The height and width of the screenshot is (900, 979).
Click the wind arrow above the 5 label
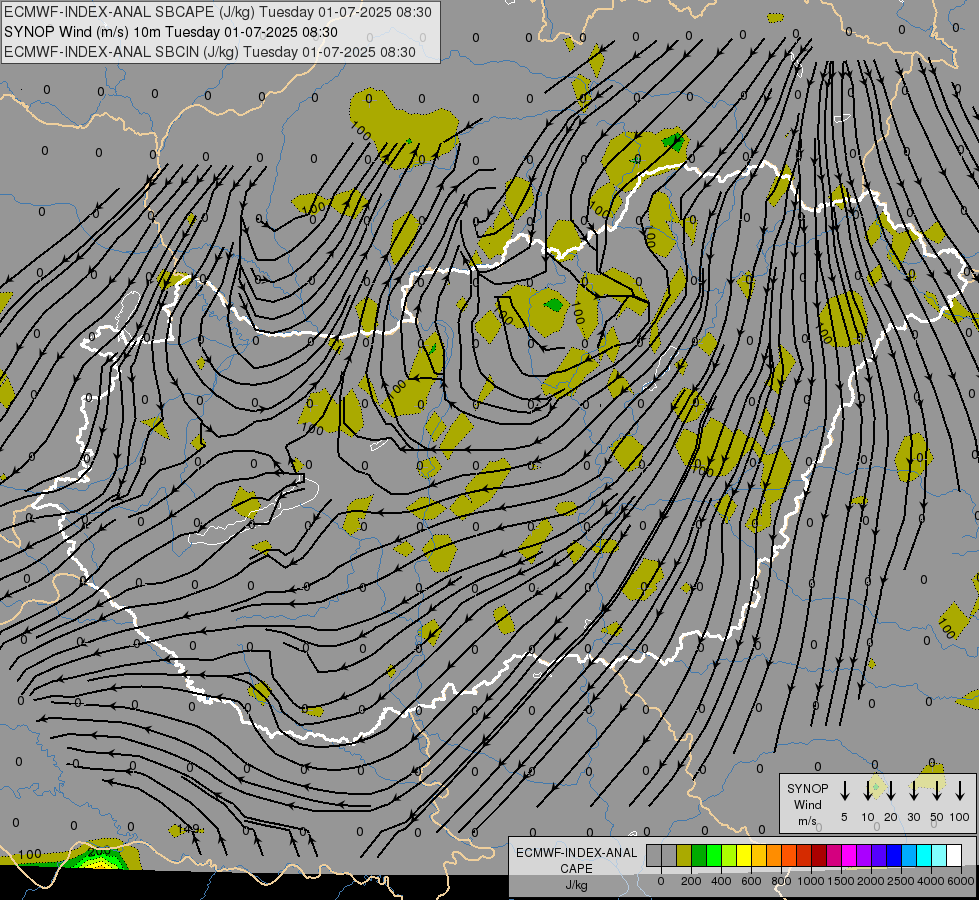pos(844,790)
